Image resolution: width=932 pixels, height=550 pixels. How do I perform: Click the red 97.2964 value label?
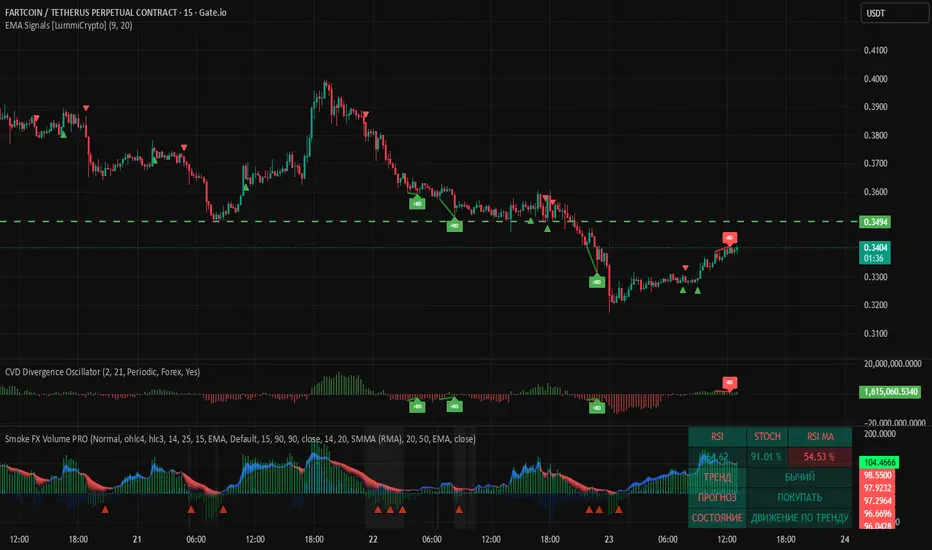click(x=877, y=501)
